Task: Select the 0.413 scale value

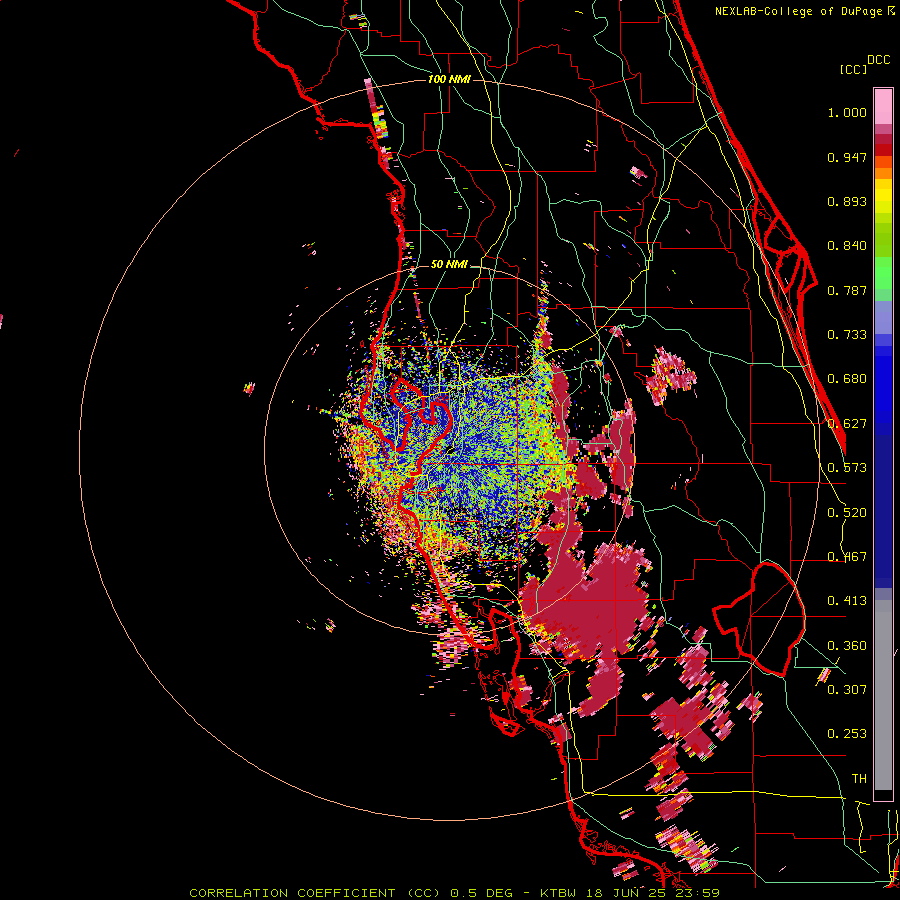Action: click(847, 601)
